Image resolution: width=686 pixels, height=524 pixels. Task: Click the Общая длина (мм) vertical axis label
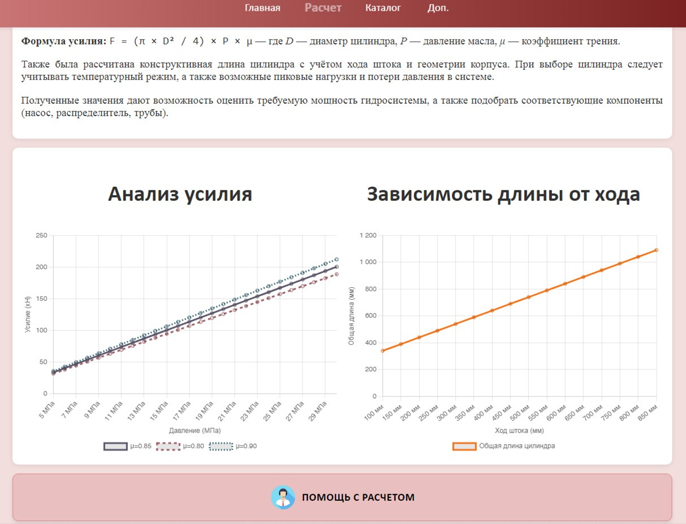click(x=351, y=316)
